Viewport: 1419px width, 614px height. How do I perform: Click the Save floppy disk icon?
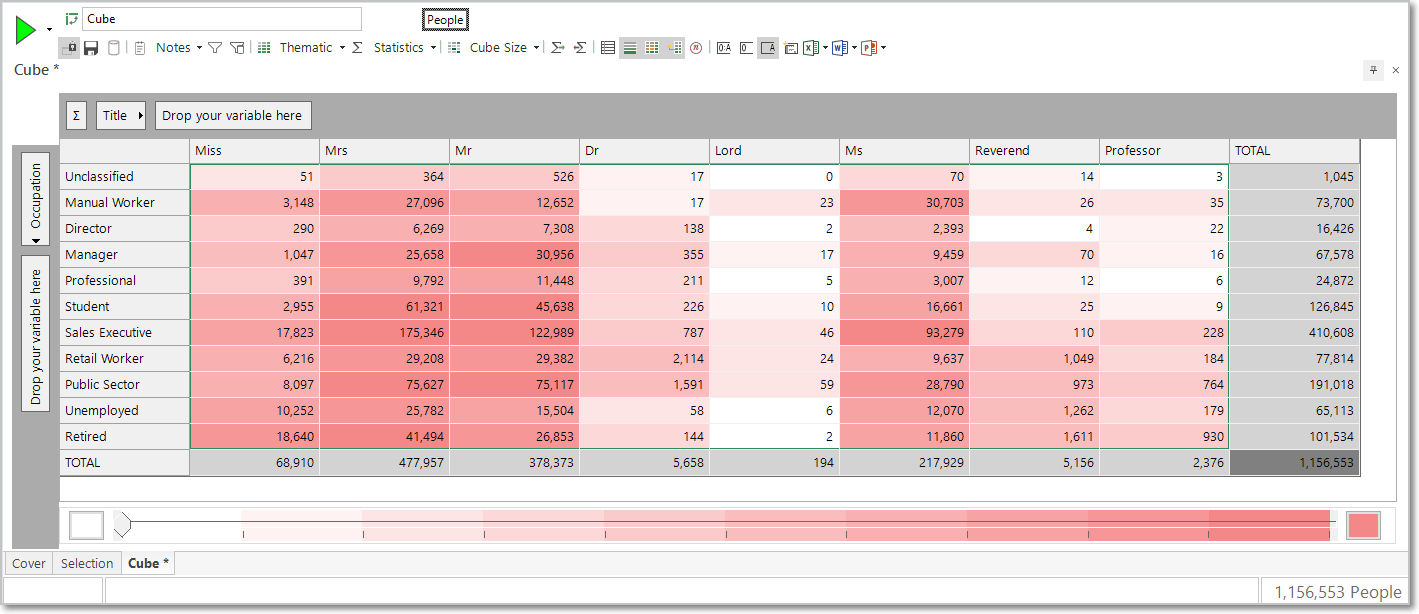click(x=91, y=48)
